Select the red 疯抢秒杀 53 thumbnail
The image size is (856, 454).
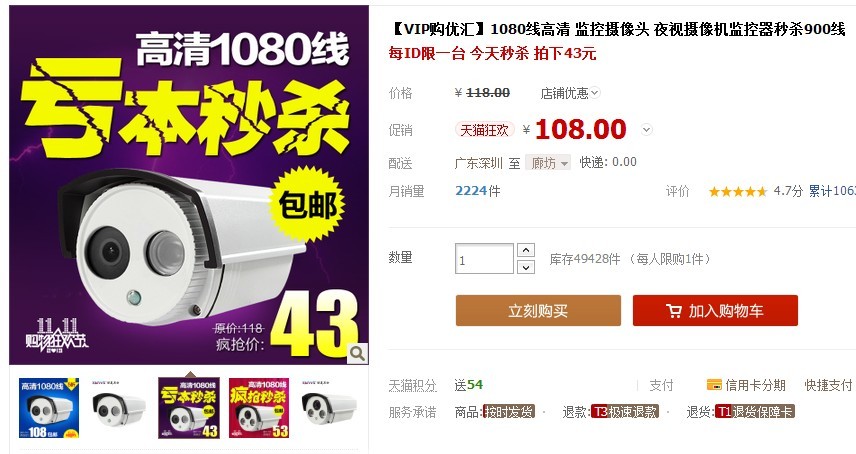click(x=259, y=408)
